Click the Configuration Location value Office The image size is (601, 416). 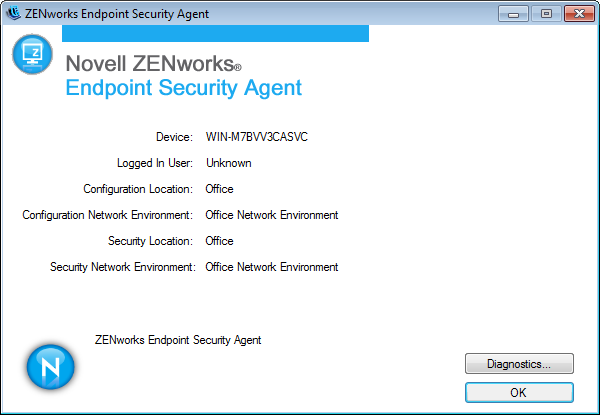coord(219,189)
